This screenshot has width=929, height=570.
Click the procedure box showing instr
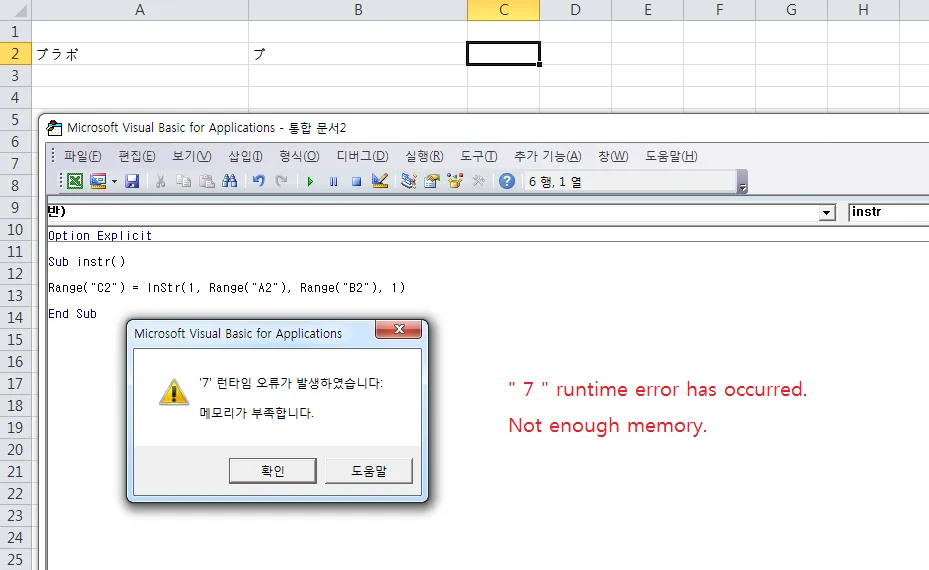889,212
